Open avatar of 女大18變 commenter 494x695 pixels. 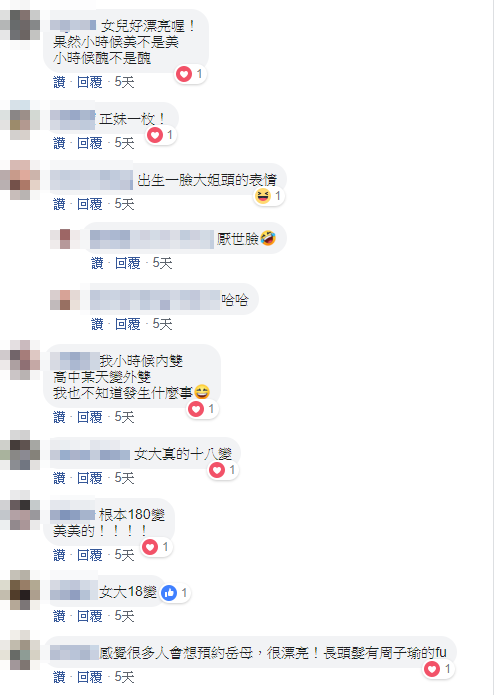[20, 590]
